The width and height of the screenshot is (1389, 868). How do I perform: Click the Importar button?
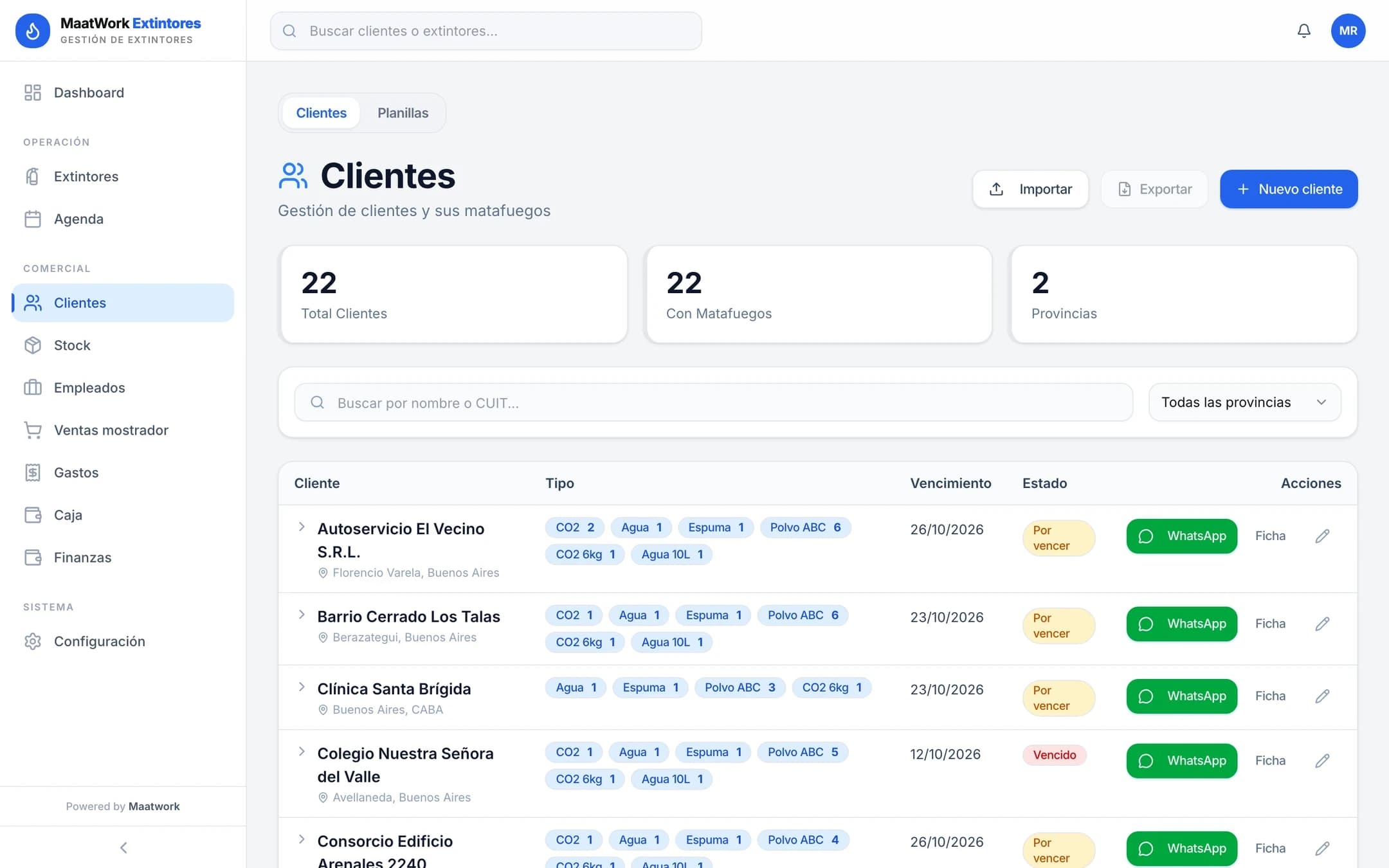click(1030, 189)
